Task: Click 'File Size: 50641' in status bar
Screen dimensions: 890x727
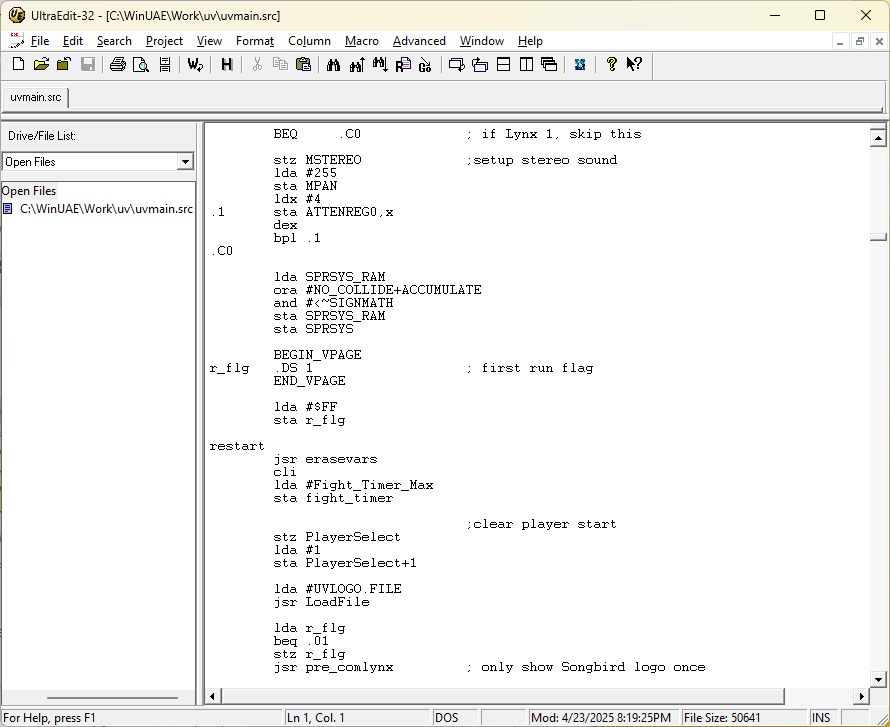Action: 743,718
